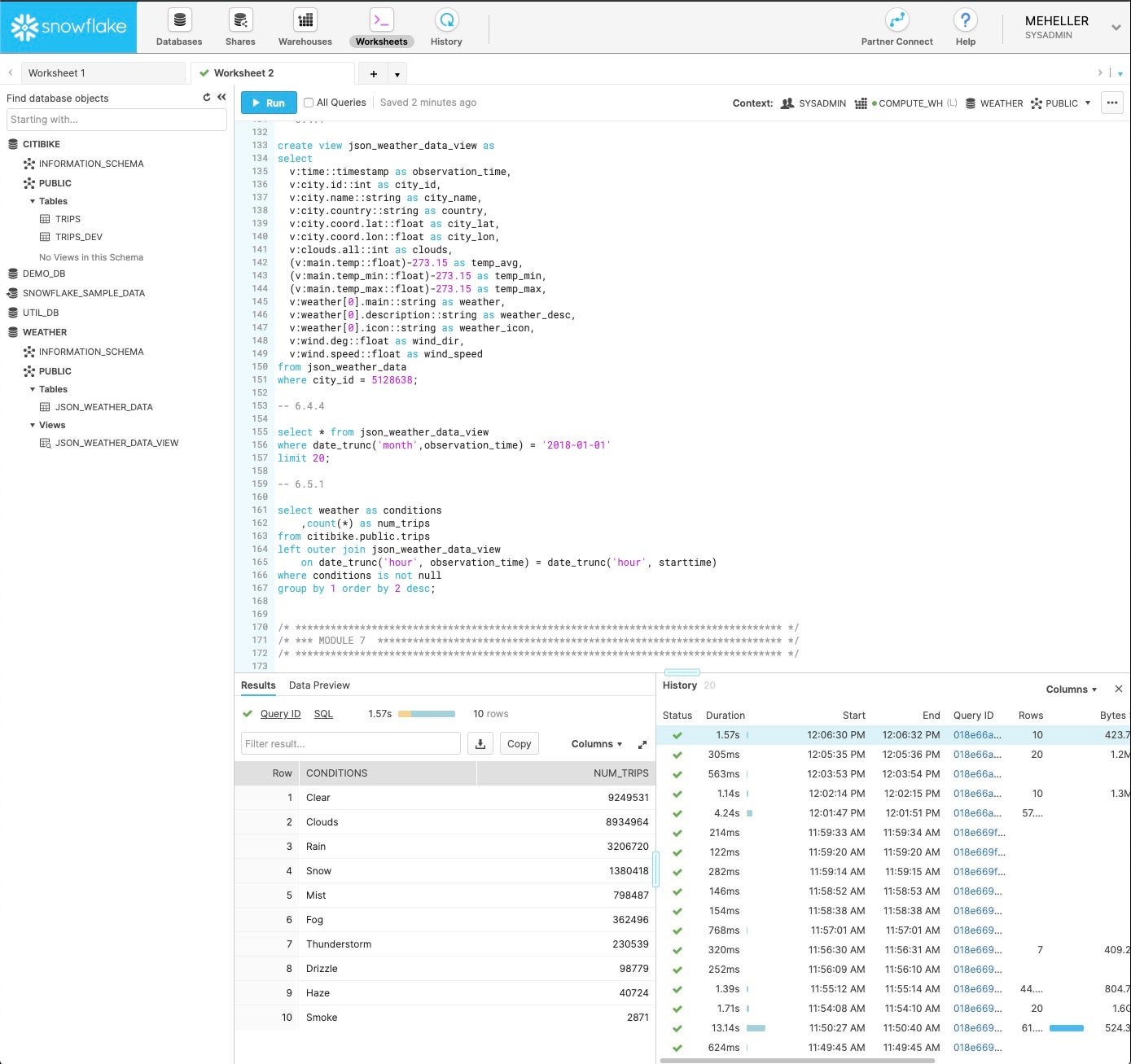Open the UTIL_DB database
1131x1064 pixels.
(x=41, y=313)
